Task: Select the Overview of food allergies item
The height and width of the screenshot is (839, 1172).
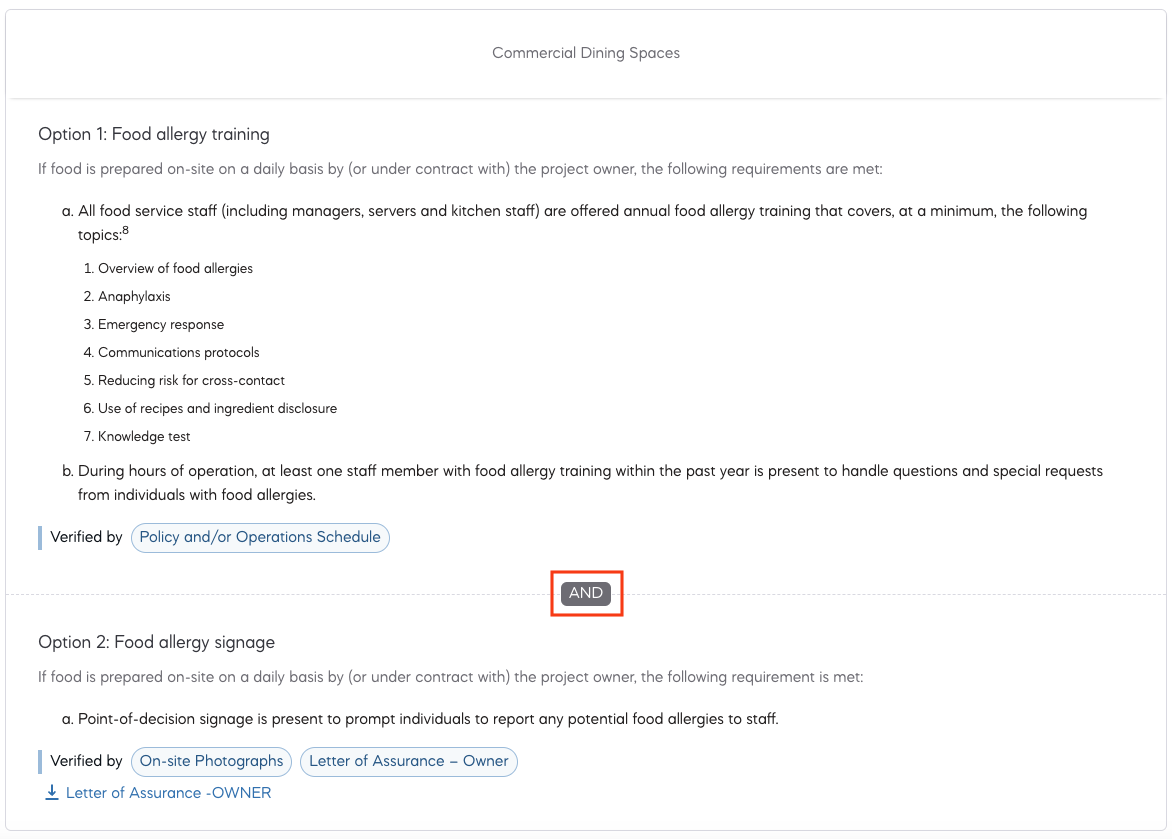Action: [175, 269]
